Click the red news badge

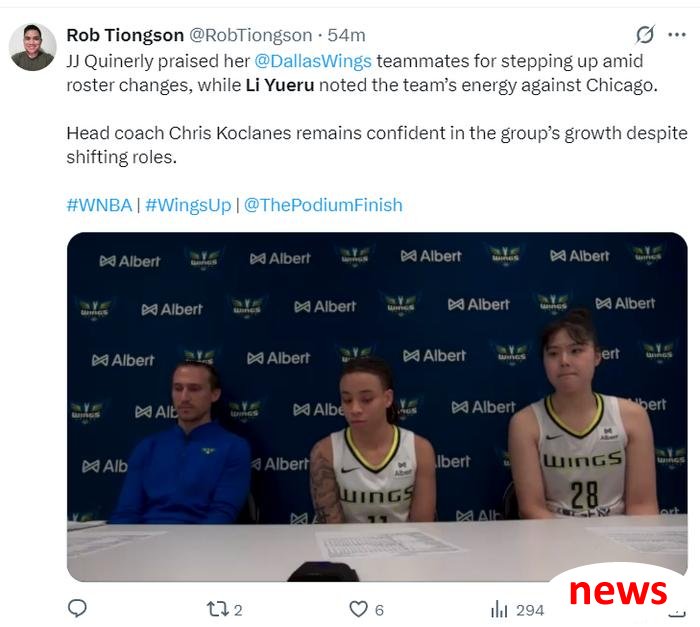618,590
